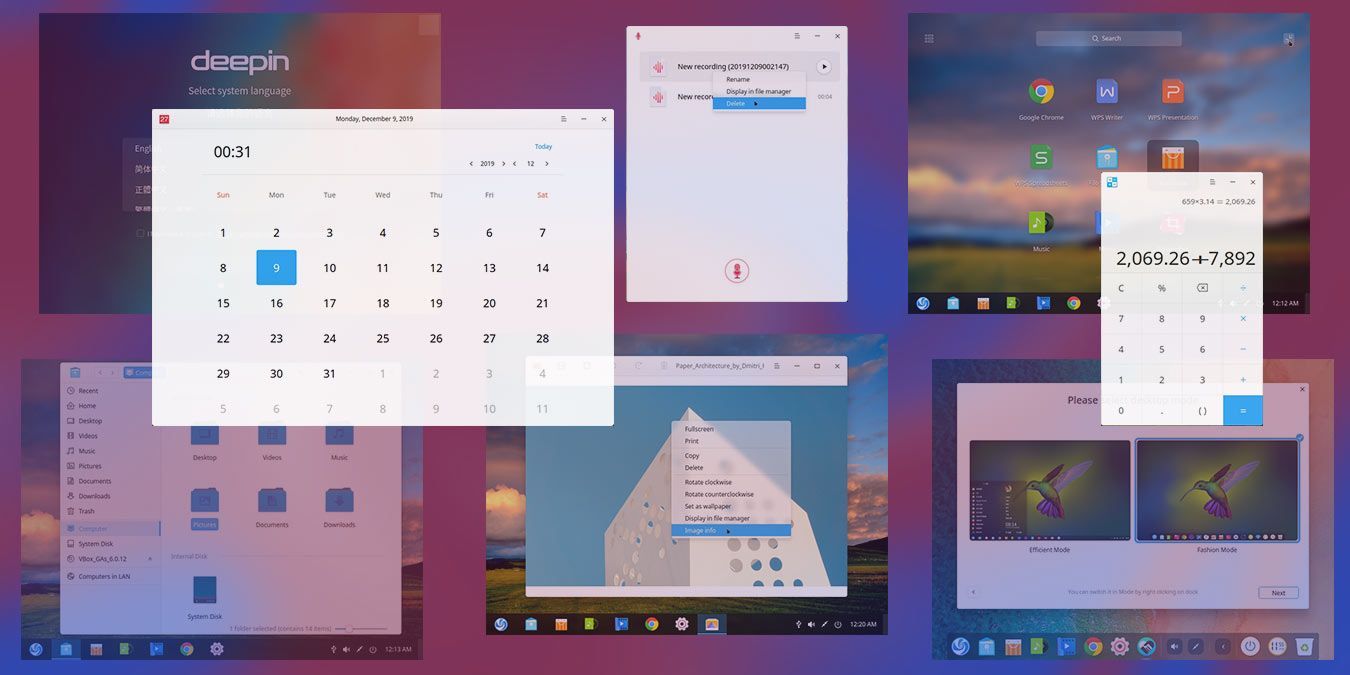Open the Music app in launcher
The image size is (1350, 675).
tap(1041, 223)
